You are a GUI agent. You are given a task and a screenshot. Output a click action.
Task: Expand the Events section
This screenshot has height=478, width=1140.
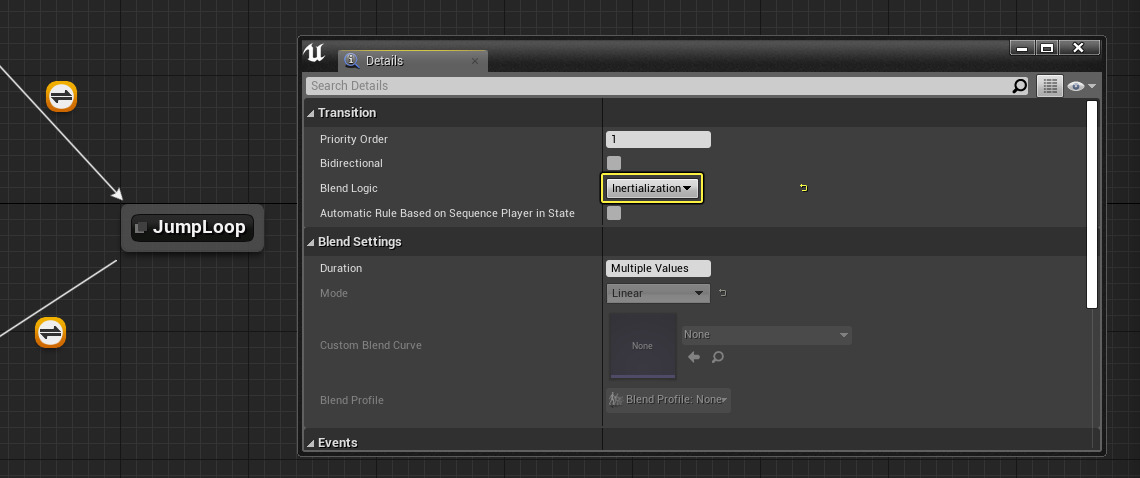coord(311,443)
